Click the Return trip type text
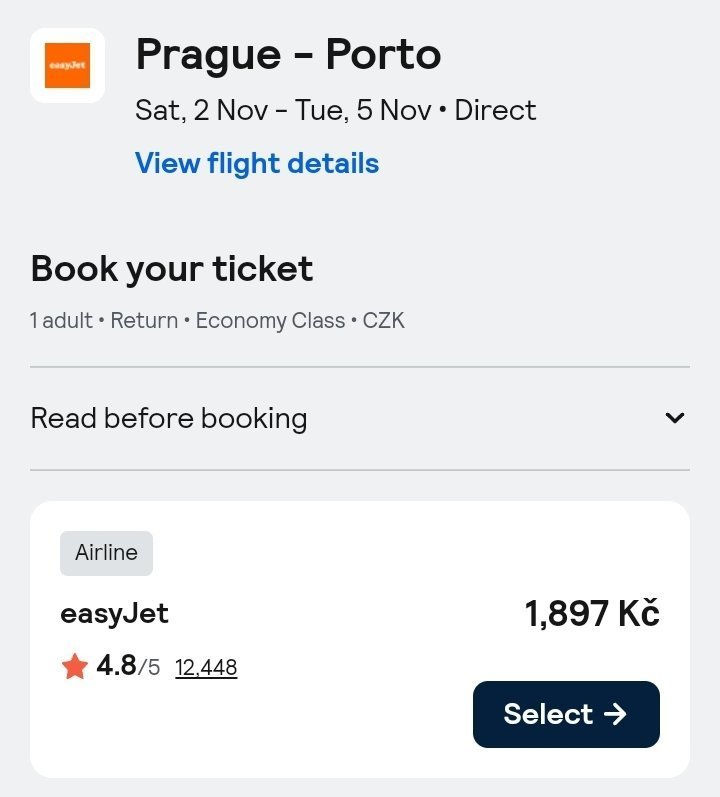The height and width of the screenshot is (797, 720). pyautogui.click(x=144, y=321)
